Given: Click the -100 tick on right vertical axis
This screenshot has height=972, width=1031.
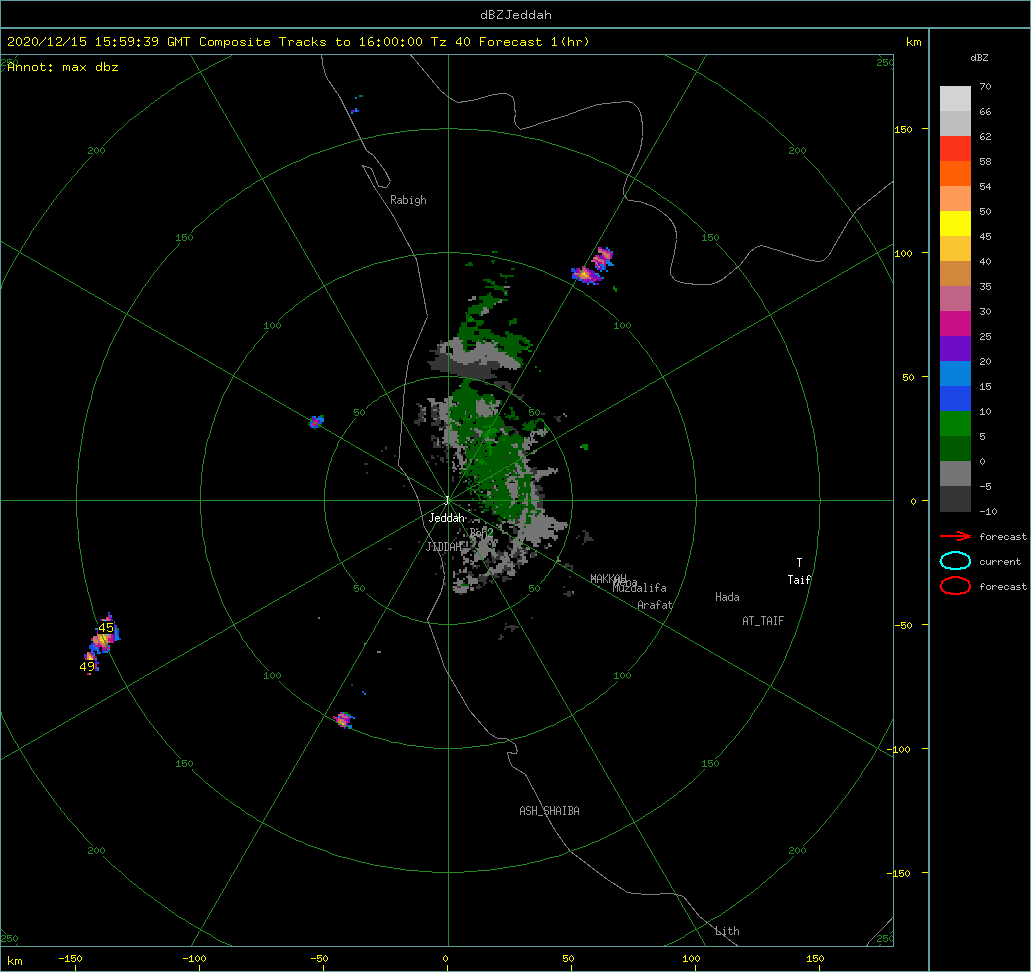Looking at the screenshot, I should point(898,750).
